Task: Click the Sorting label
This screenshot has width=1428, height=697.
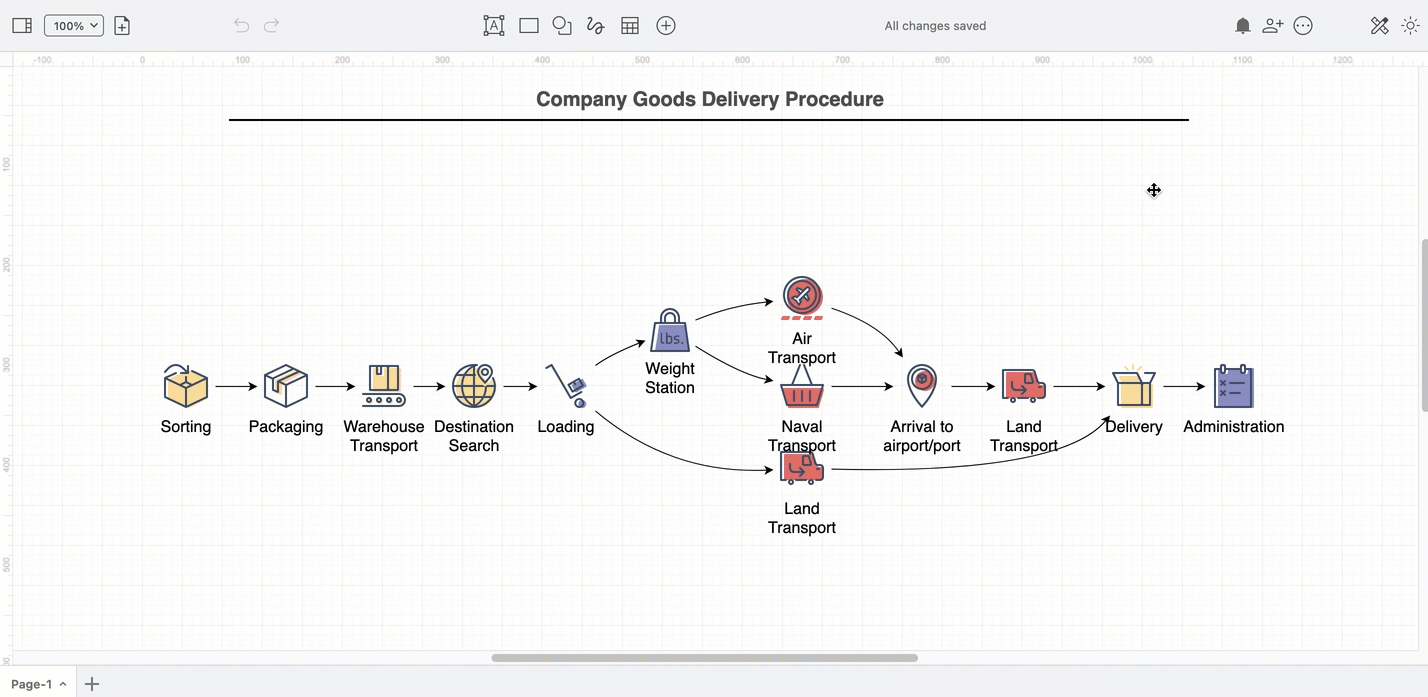Action: pyautogui.click(x=186, y=427)
